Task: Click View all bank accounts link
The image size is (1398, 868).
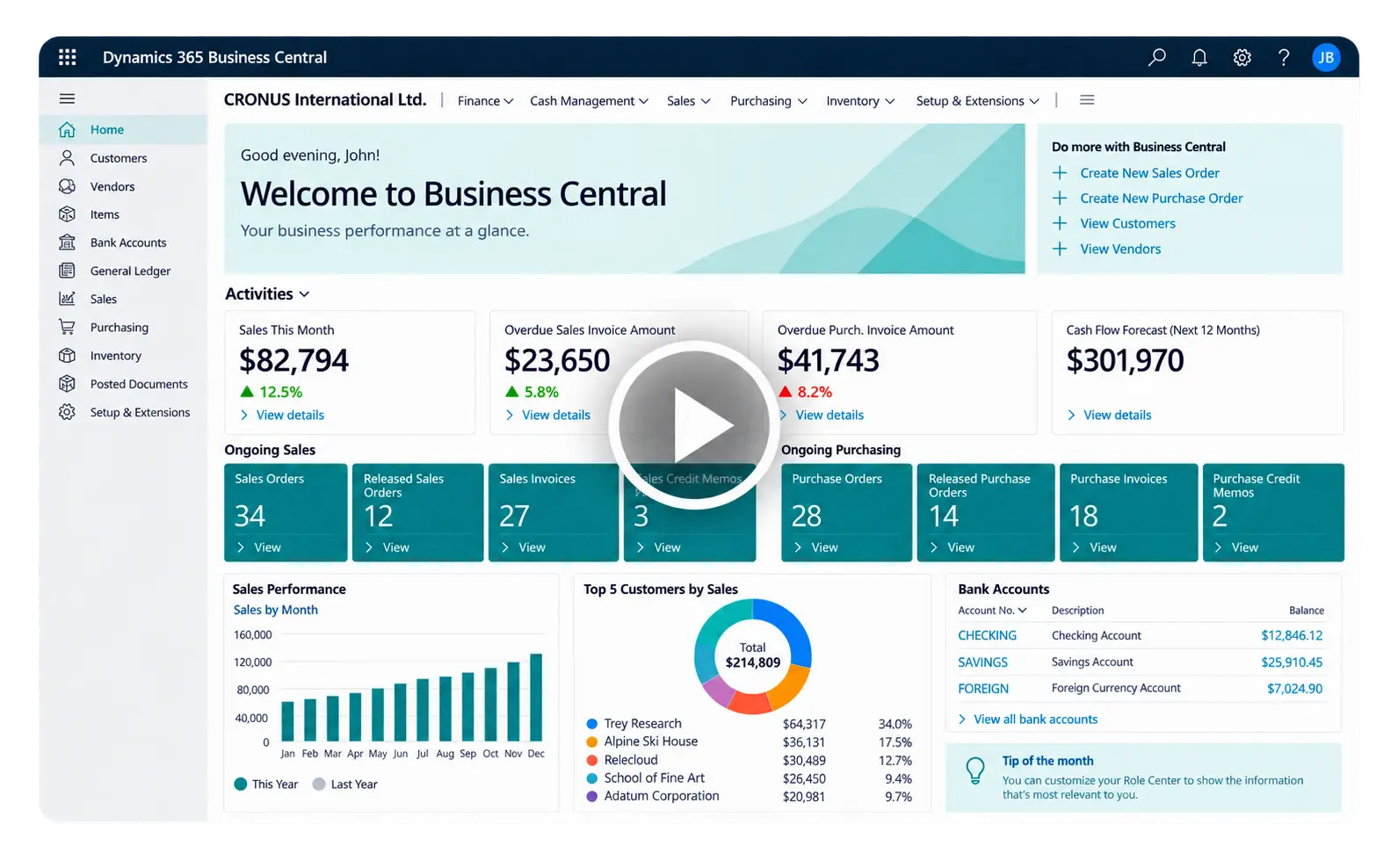Action: pos(1035,720)
